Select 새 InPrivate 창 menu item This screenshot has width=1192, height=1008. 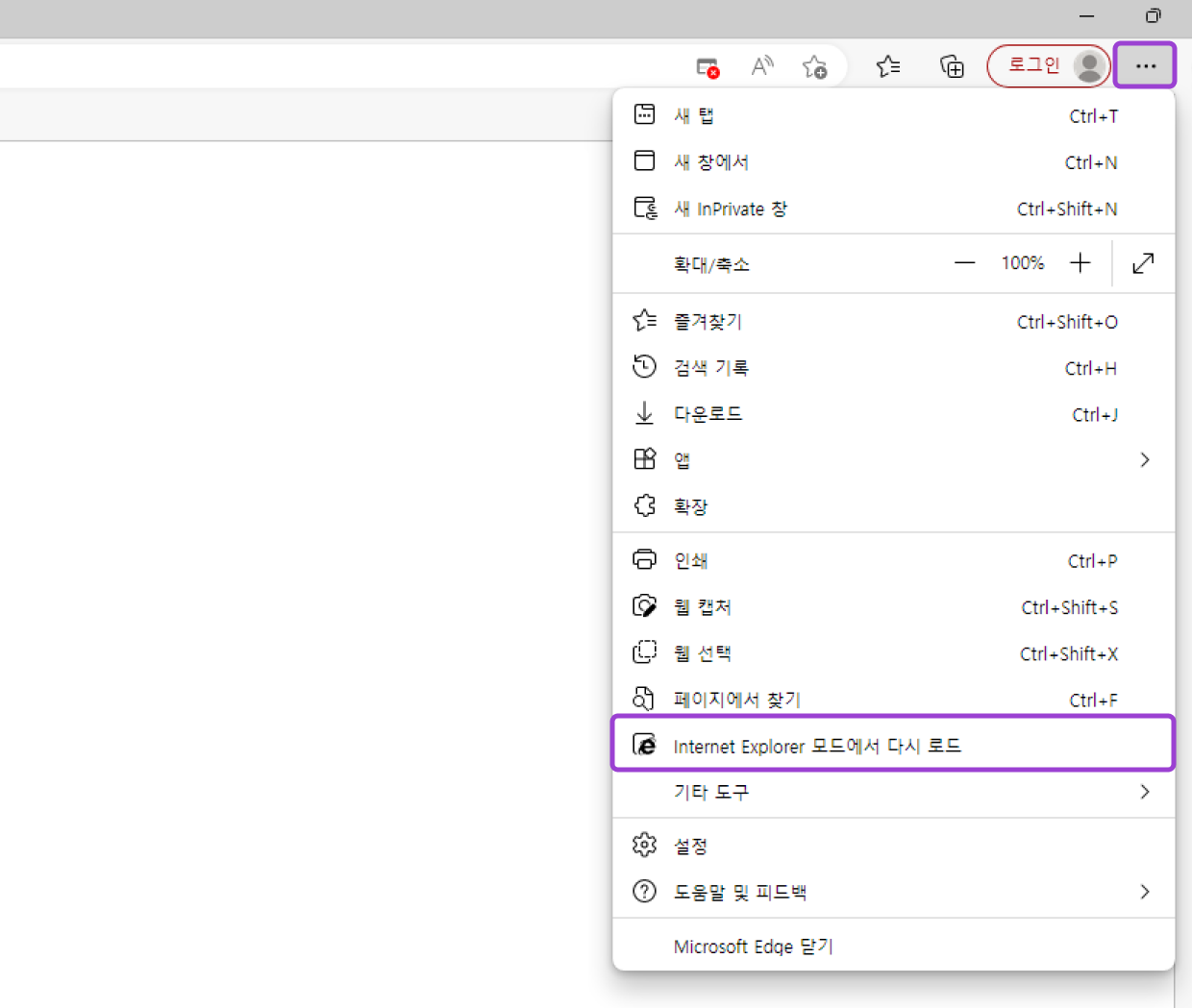(x=731, y=209)
